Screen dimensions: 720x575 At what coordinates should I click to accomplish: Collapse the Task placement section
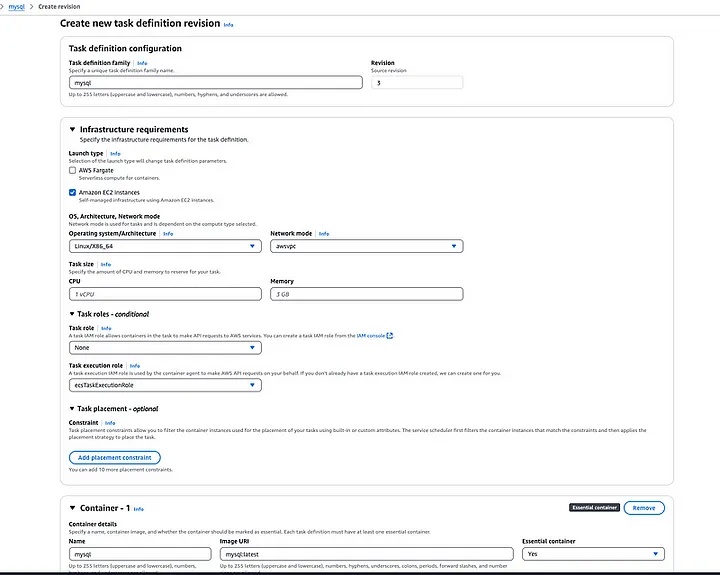[x=72, y=409]
